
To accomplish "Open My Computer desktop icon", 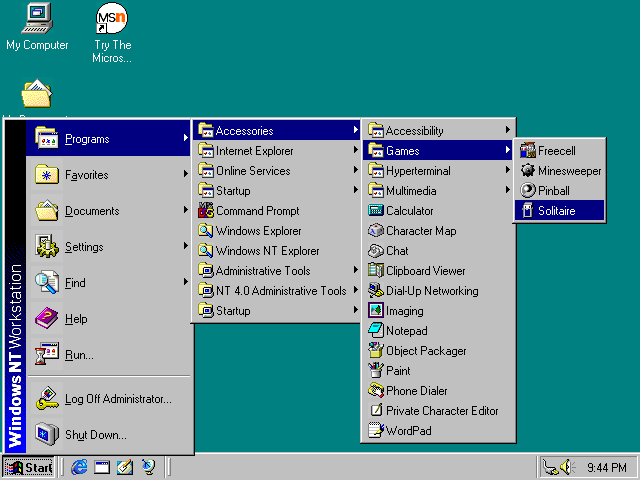I will (37, 27).
